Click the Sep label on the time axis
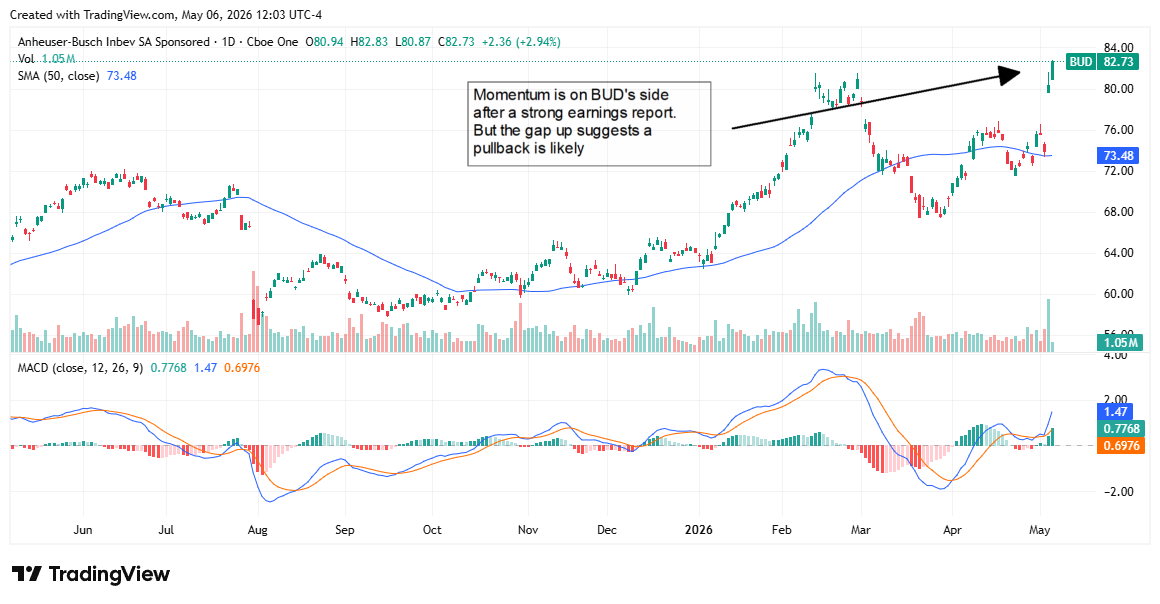Screen dimensions: 1160x604 345,530
